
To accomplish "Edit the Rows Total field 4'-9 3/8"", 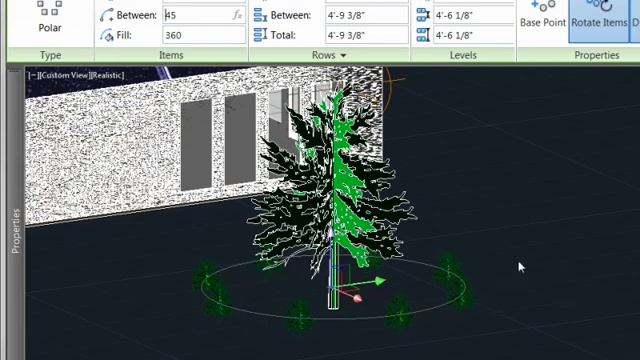I will tap(367, 36).
